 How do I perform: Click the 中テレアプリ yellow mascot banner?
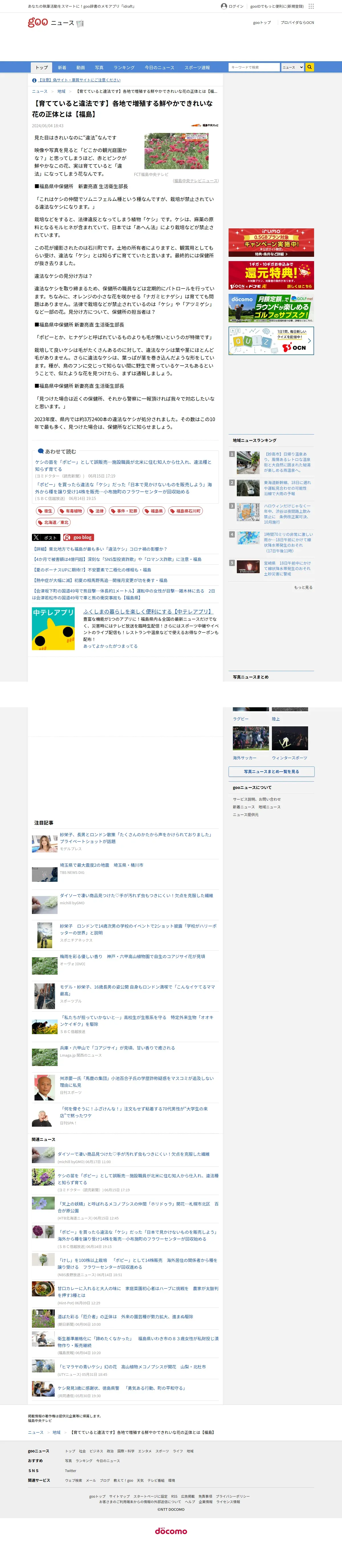pyautogui.click(x=53, y=629)
